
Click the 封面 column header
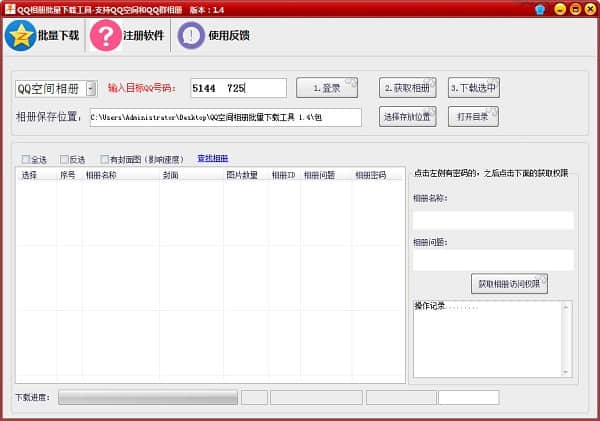tap(171, 175)
